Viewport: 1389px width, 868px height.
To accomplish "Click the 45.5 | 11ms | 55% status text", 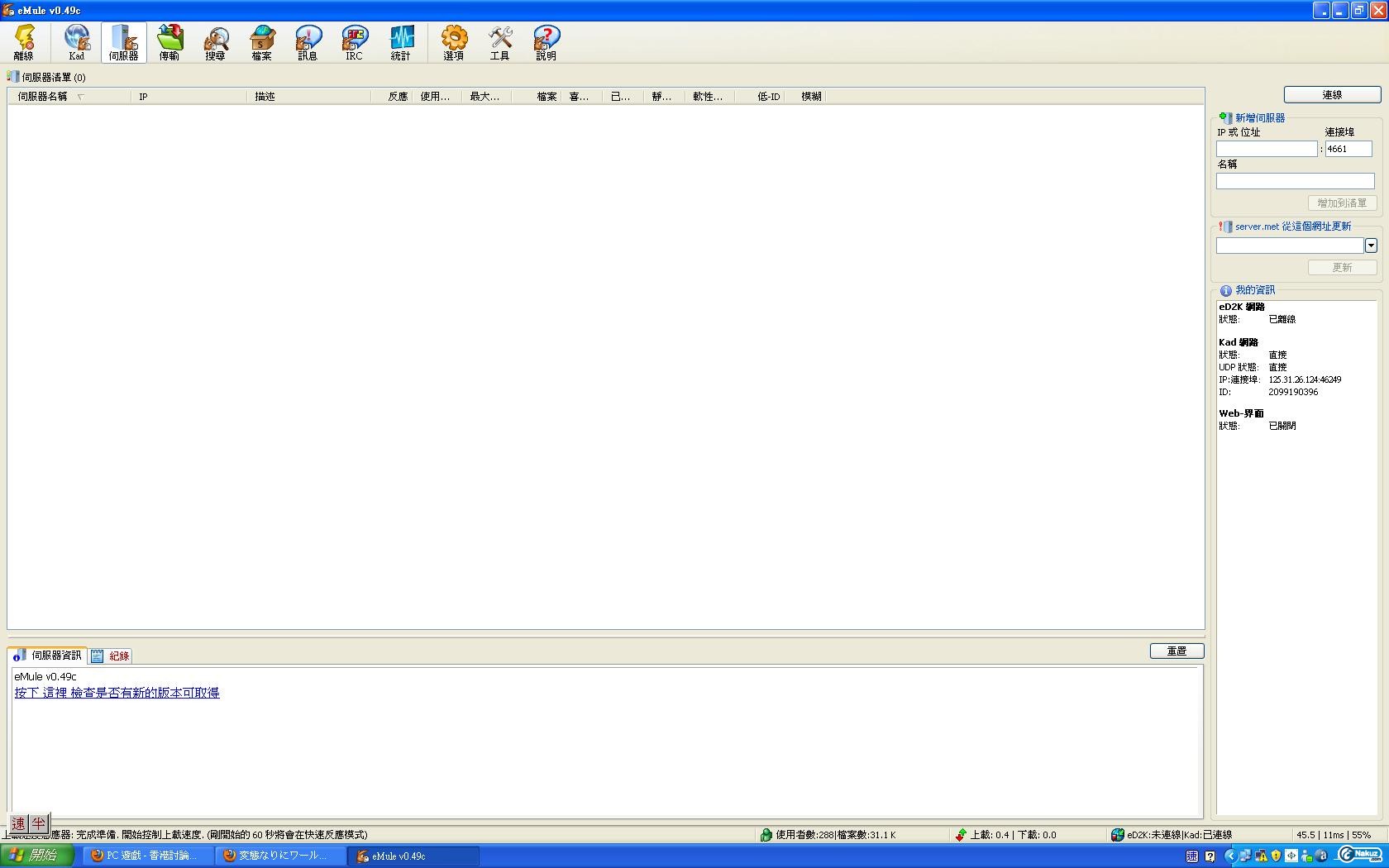I will pyautogui.click(x=1333, y=835).
